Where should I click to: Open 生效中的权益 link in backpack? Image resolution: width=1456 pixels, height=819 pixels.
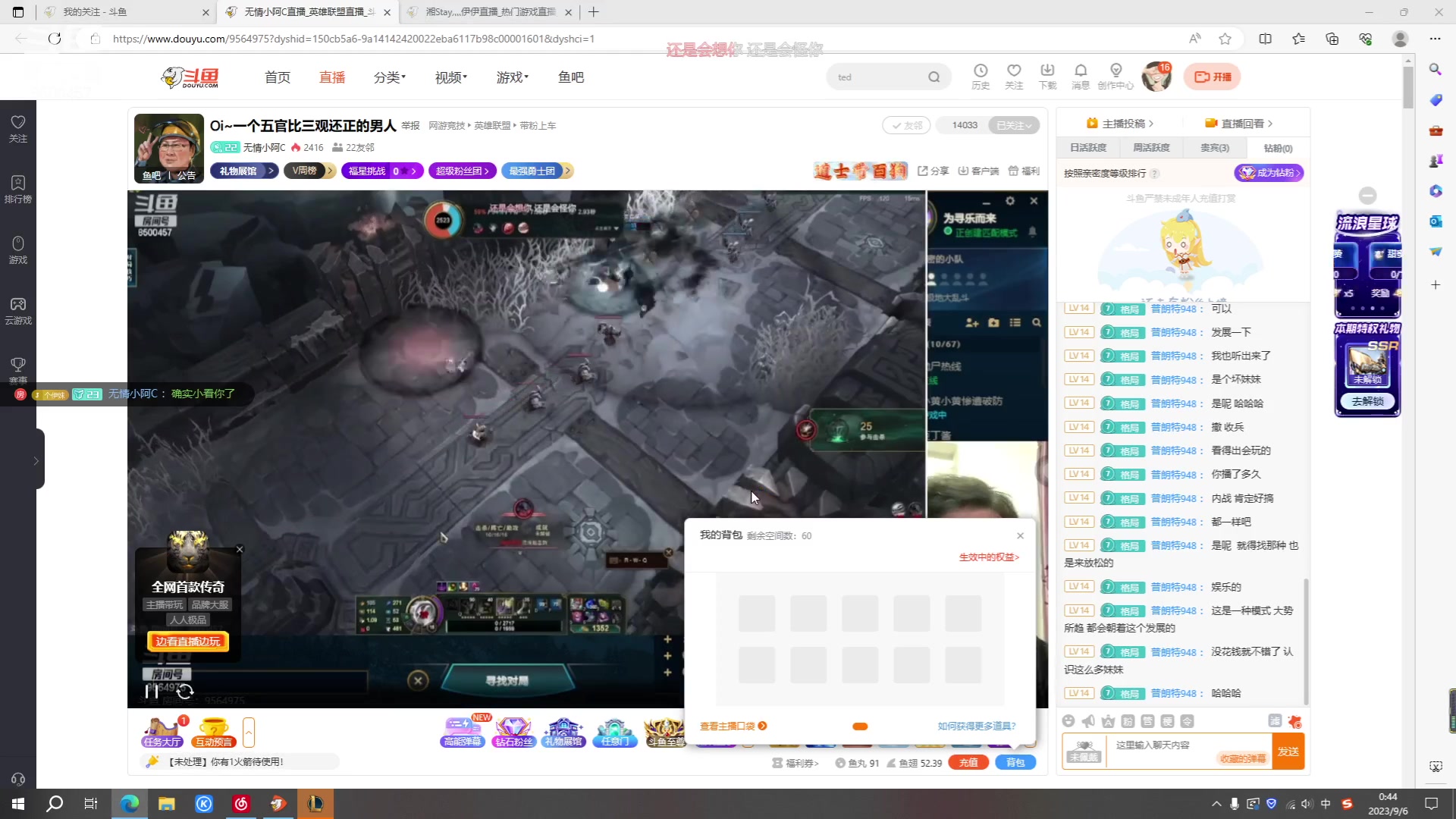coord(989,557)
